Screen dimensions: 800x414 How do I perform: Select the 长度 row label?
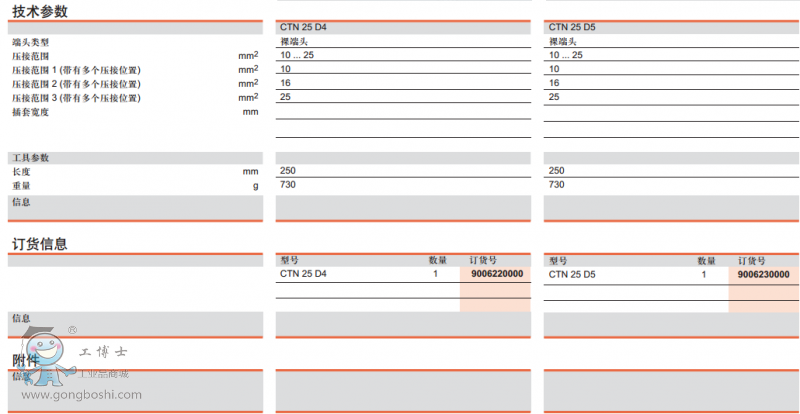(x=21, y=172)
